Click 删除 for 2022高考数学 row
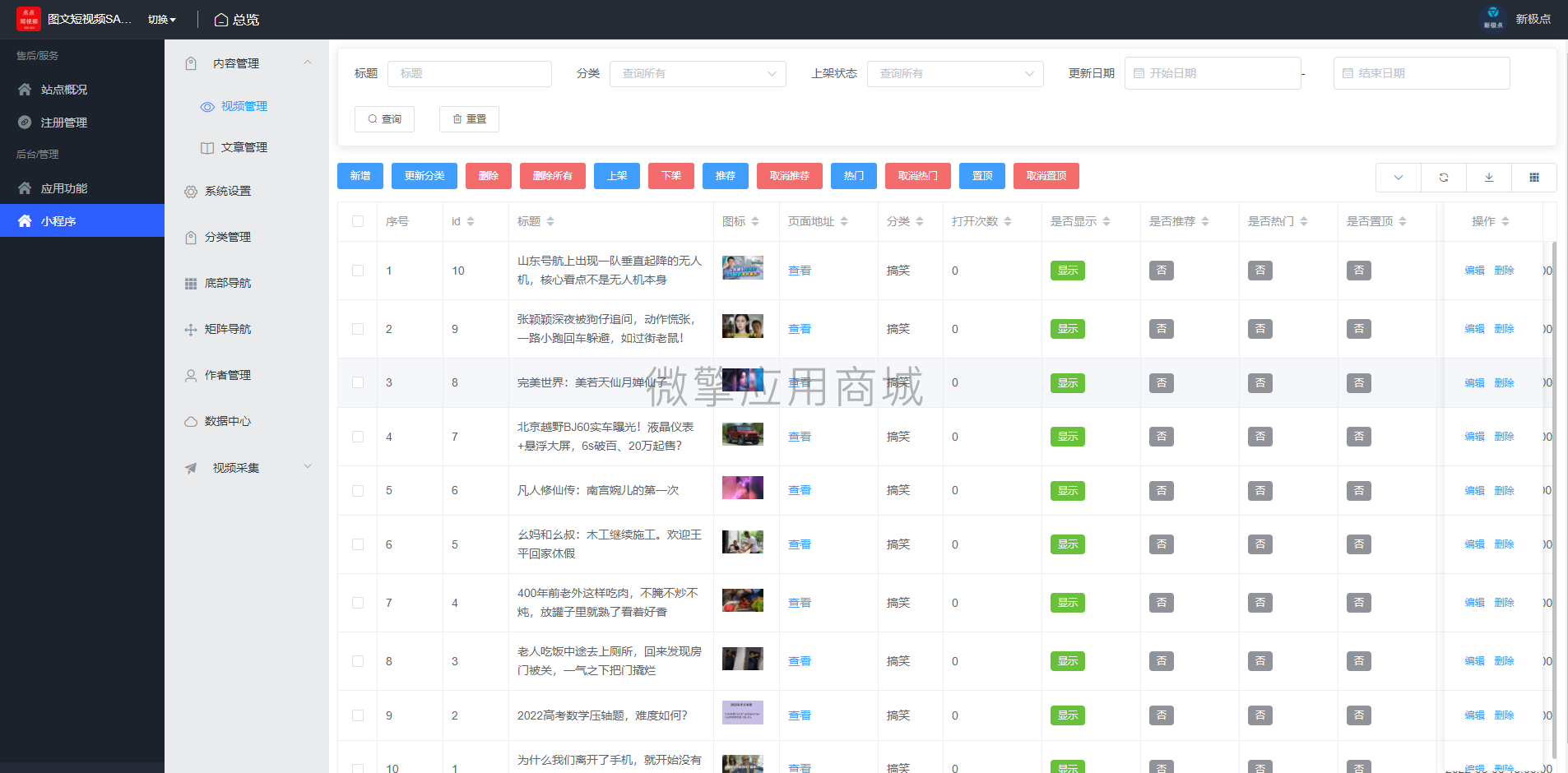 click(x=1505, y=715)
